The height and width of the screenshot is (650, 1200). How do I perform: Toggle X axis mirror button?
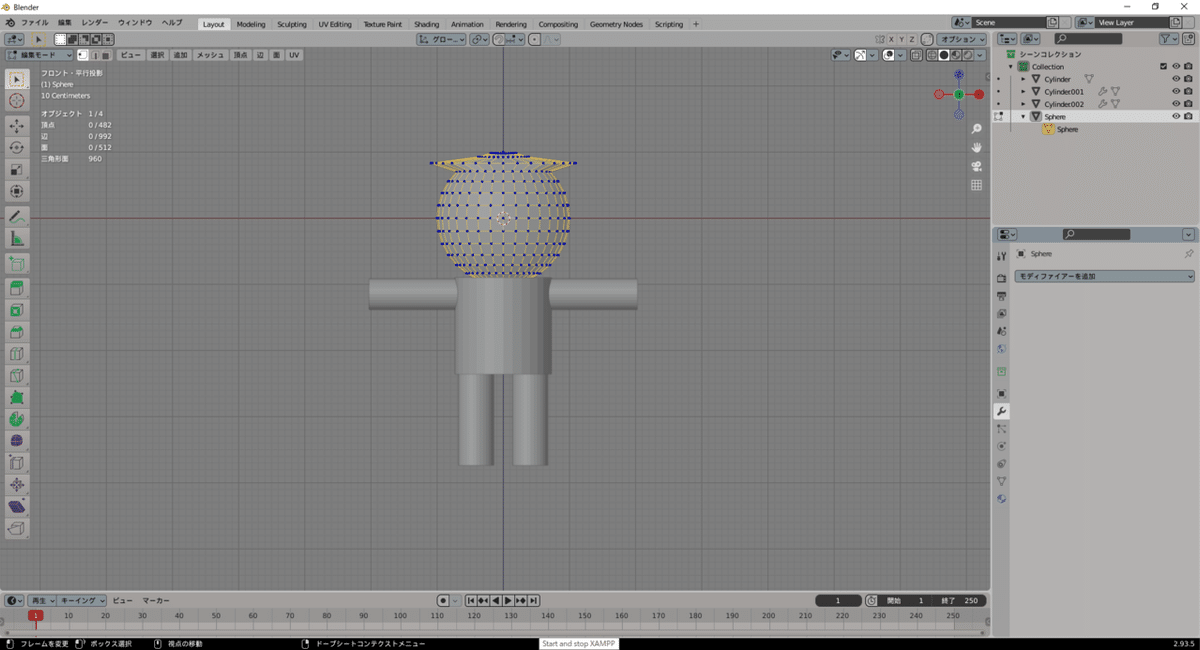[x=890, y=39]
